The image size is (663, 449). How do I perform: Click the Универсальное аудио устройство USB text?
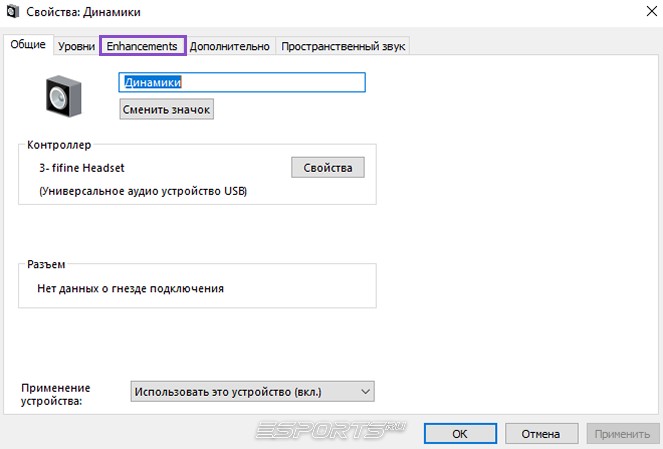(142, 190)
